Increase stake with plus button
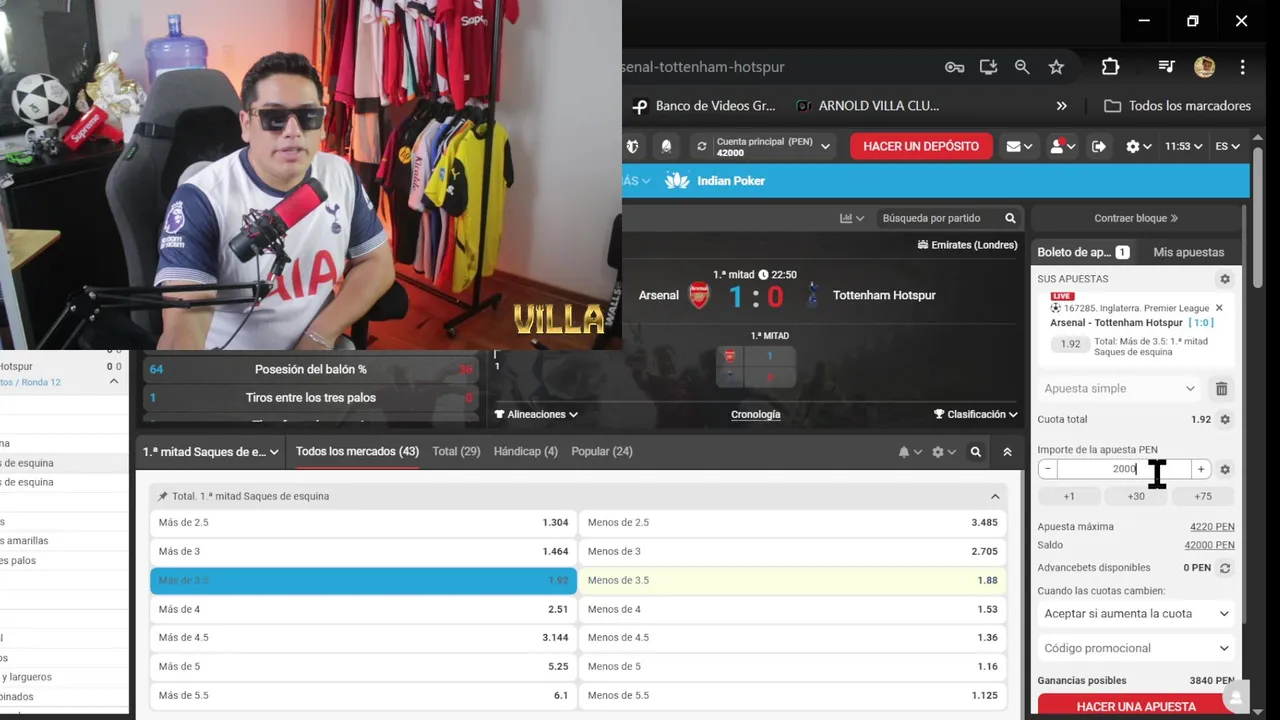This screenshot has width=1280, height=720. [x=1201, y=469]
